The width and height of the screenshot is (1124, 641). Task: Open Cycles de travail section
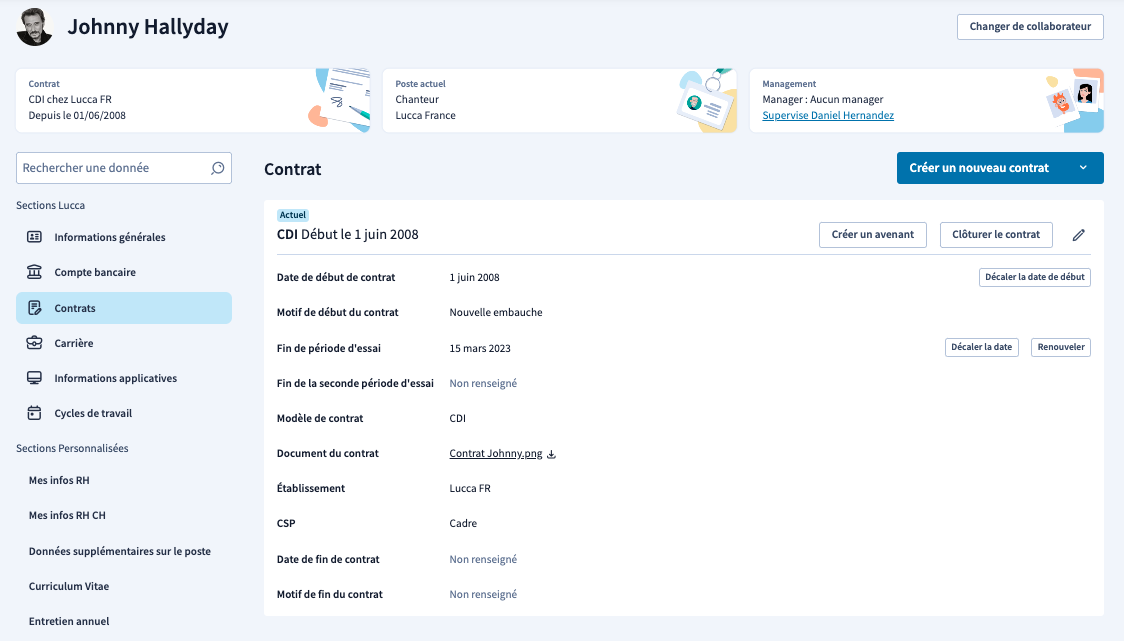(124, 413)
